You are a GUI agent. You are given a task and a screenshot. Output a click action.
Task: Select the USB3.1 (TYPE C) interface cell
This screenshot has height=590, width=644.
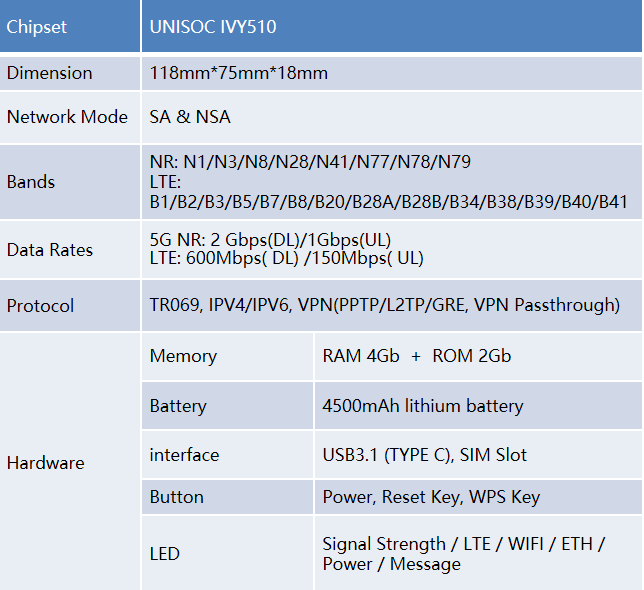tap(478, 455)
